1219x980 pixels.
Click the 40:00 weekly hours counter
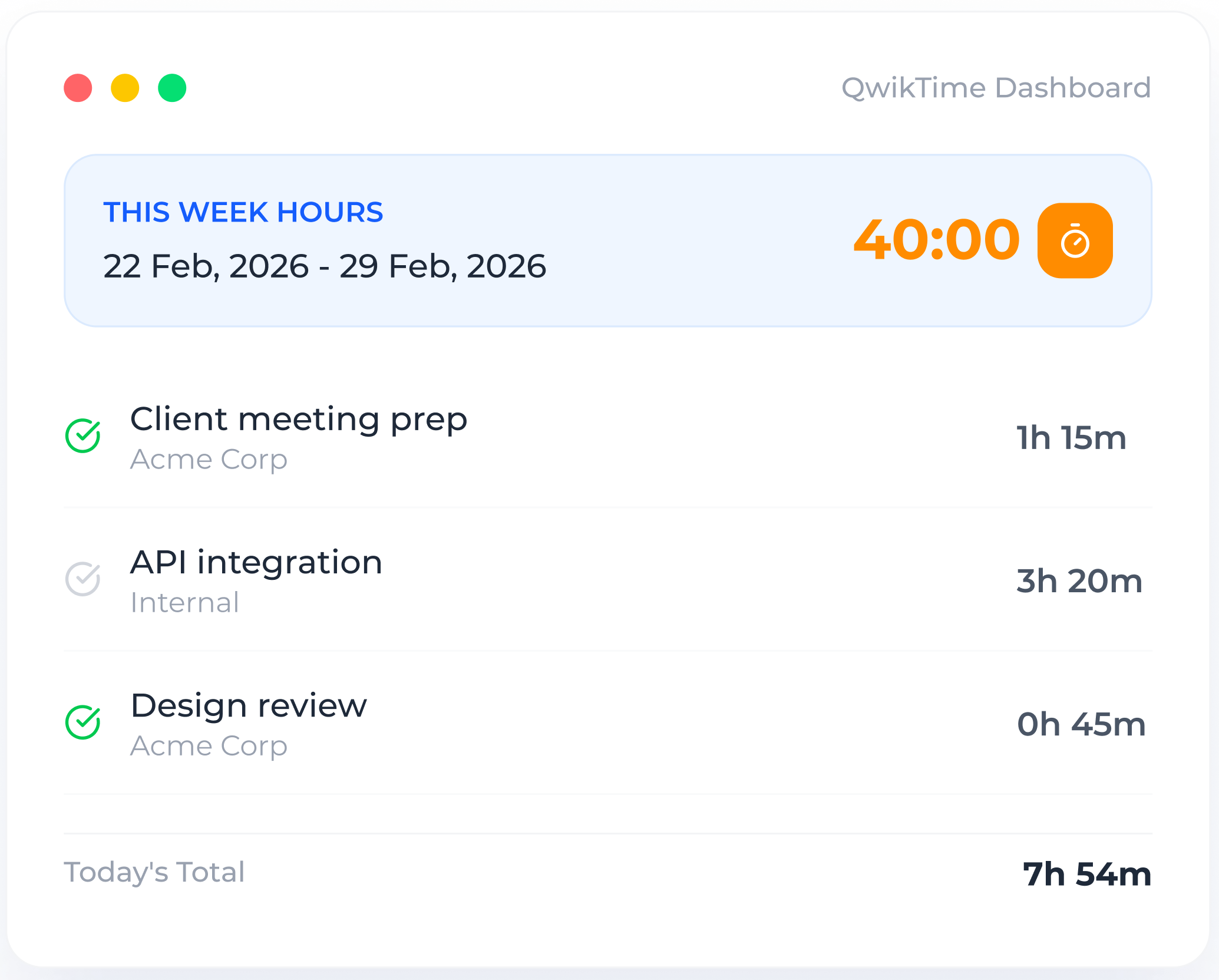pyautogui.click(x=936, y=240)
